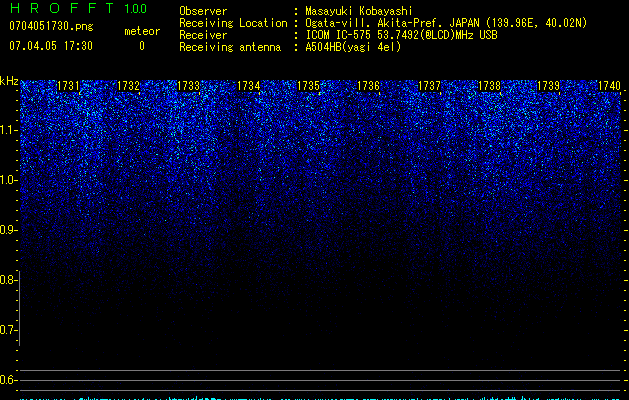629x400 pixels.
Task: Click the meteor label
Action: point(142,31)
